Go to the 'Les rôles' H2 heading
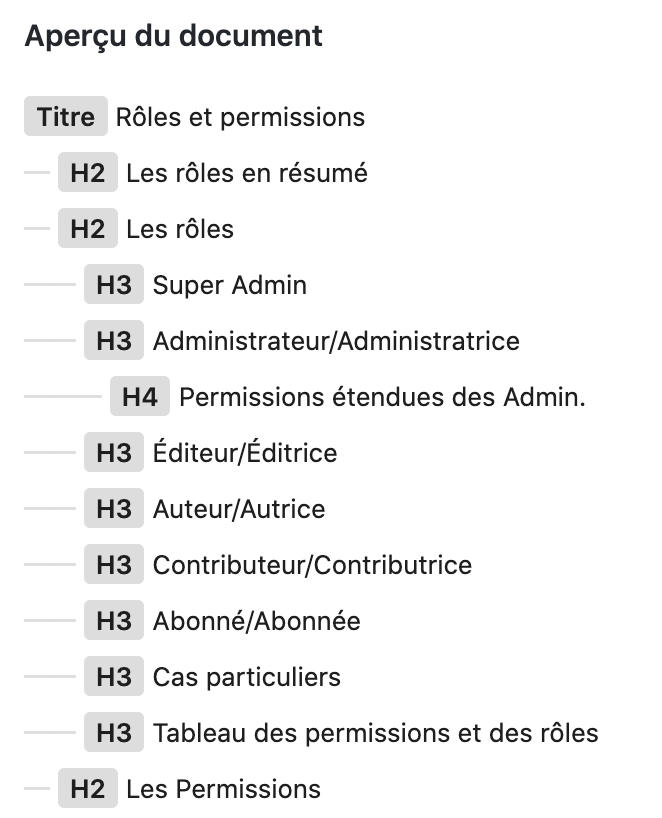The image size is (662, 818). coord(180,229)
